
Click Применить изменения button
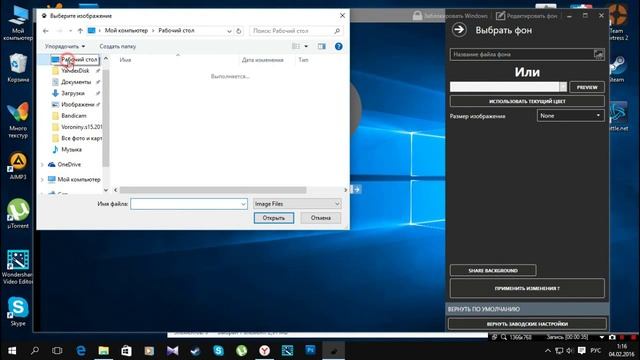tap(527, 288)
